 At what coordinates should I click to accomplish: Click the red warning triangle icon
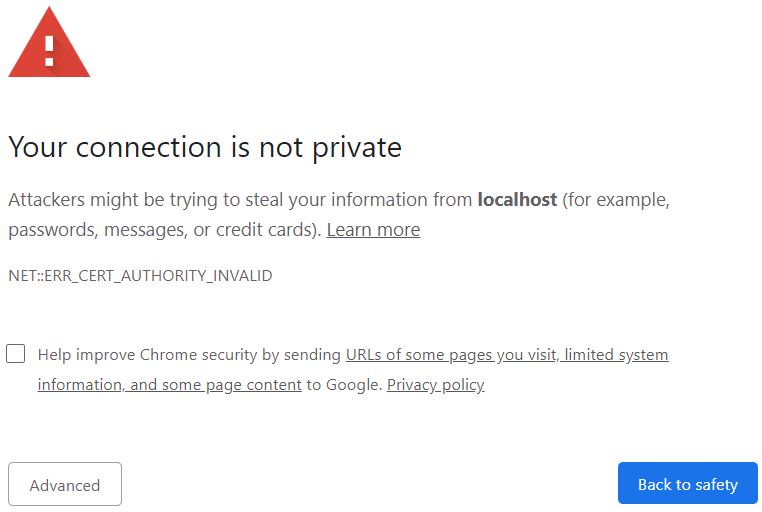[x=49, y=43]
